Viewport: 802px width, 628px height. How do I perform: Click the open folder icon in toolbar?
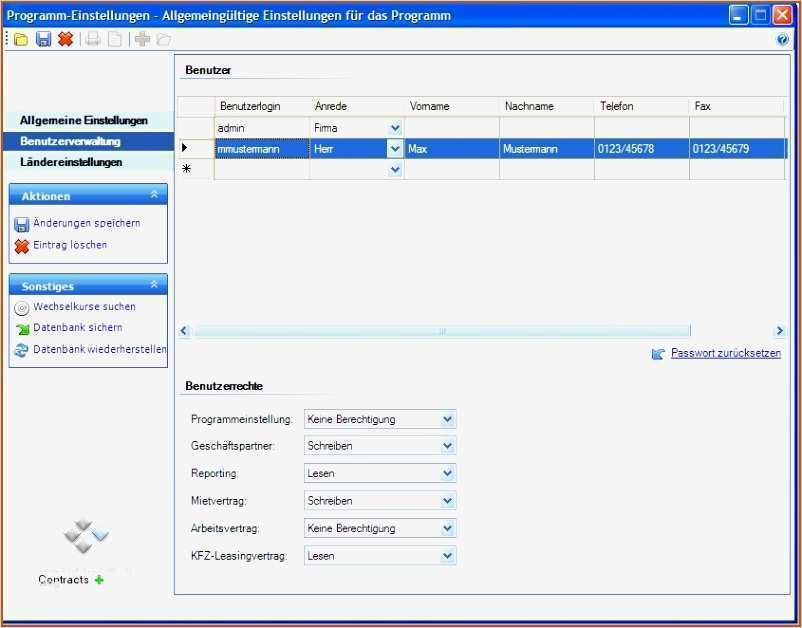(21, 39)
